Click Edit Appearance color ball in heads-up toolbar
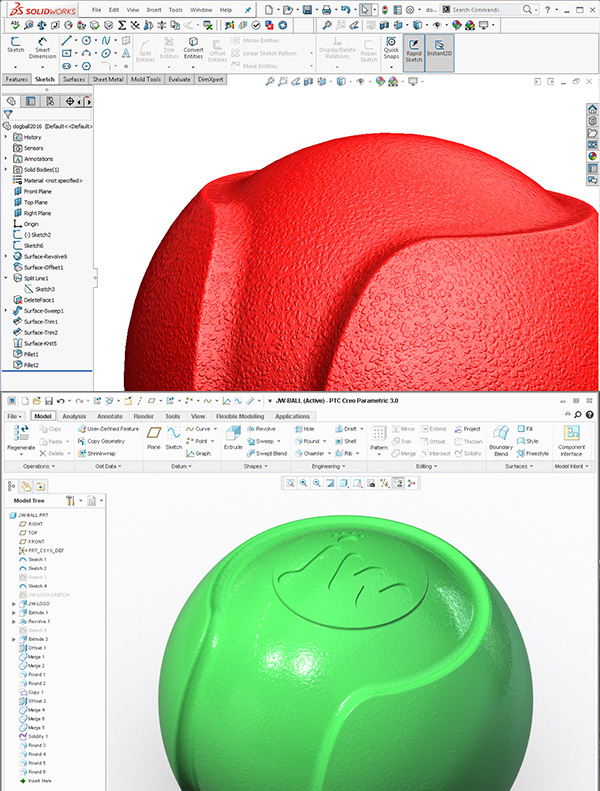Image resolution: width=600 pixels, height=791 pixels. (380, 81)
